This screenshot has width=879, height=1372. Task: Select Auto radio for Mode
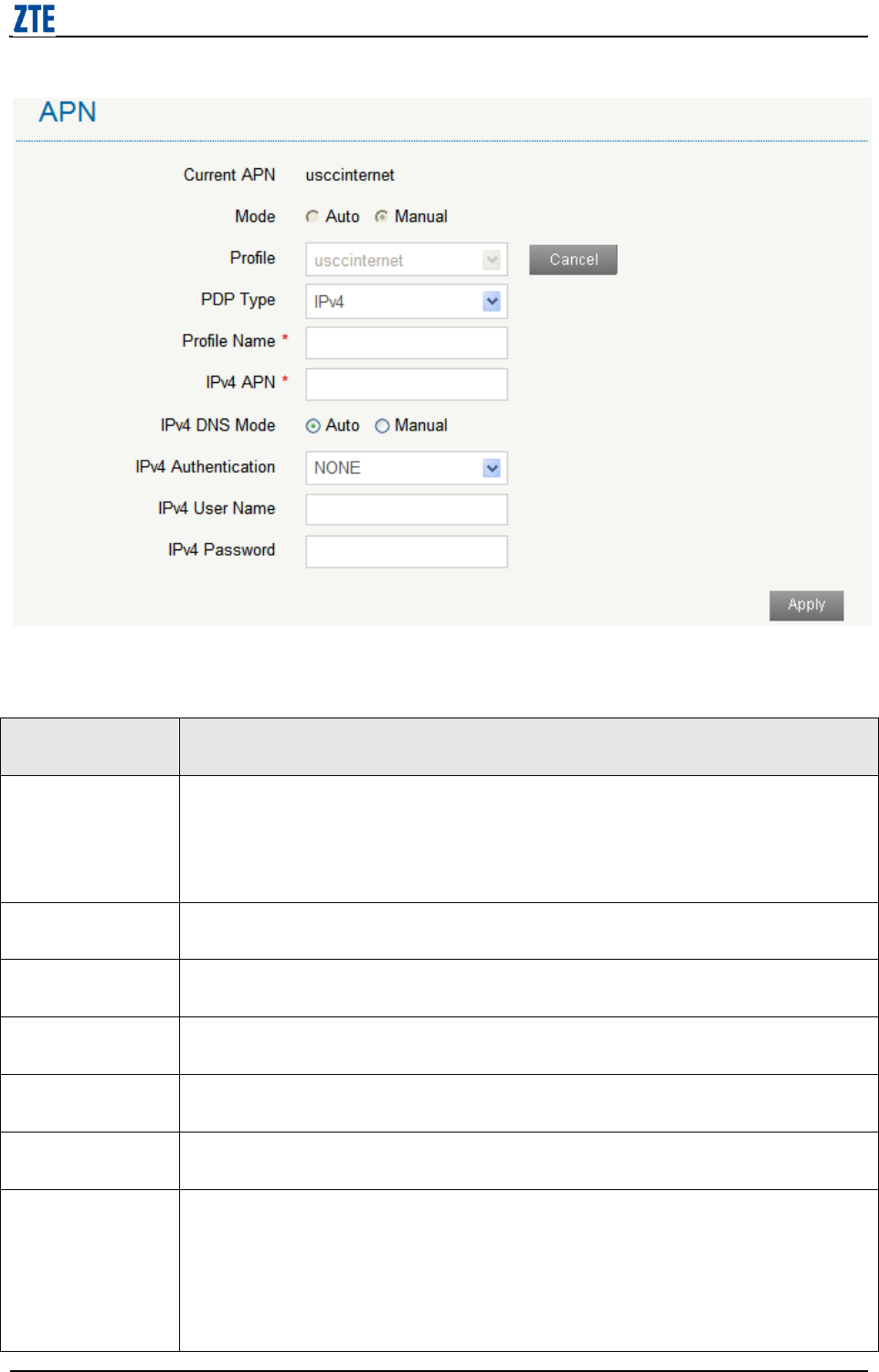pyautogui.click(x=312, y=217)
